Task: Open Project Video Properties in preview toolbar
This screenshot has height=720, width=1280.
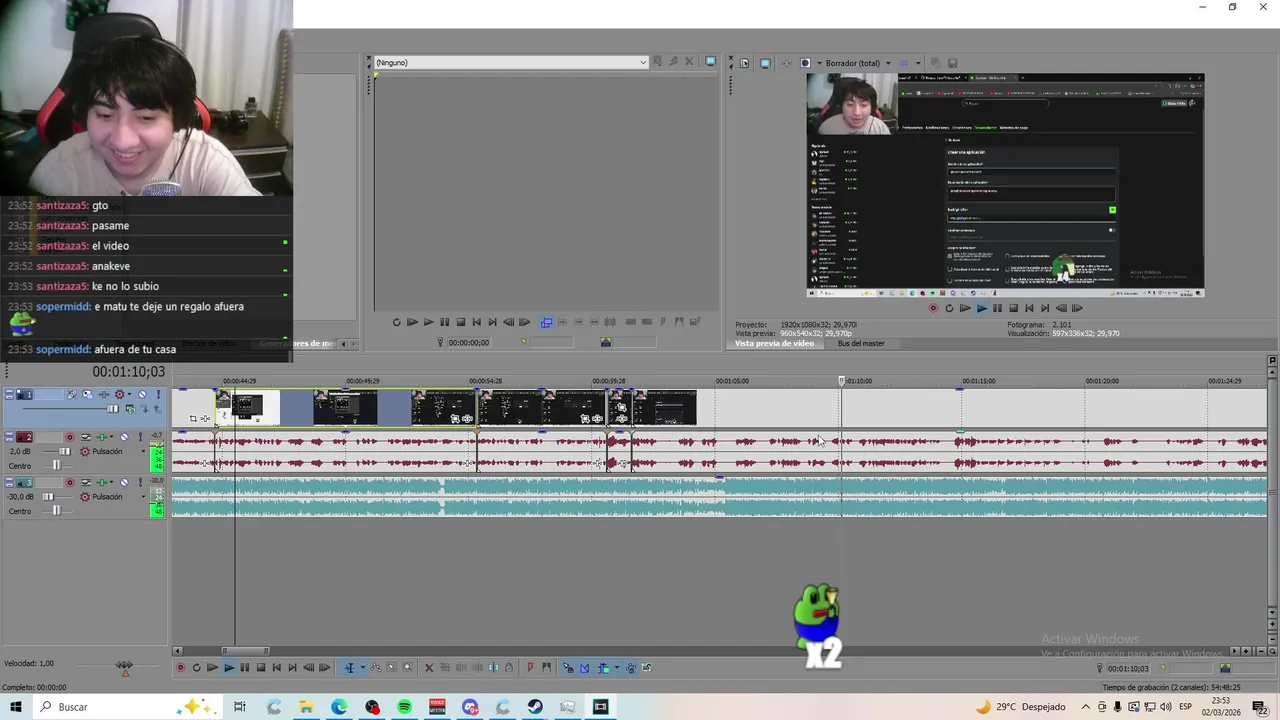Action: click(745, 63)
